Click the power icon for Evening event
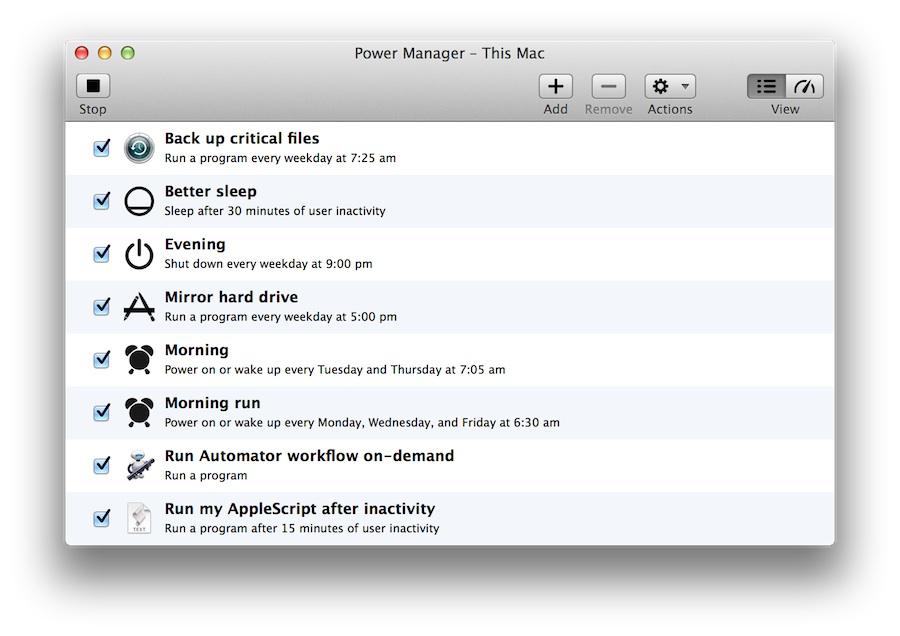Image resolution: width=900 pixels, height=636 pixels. 139,254
